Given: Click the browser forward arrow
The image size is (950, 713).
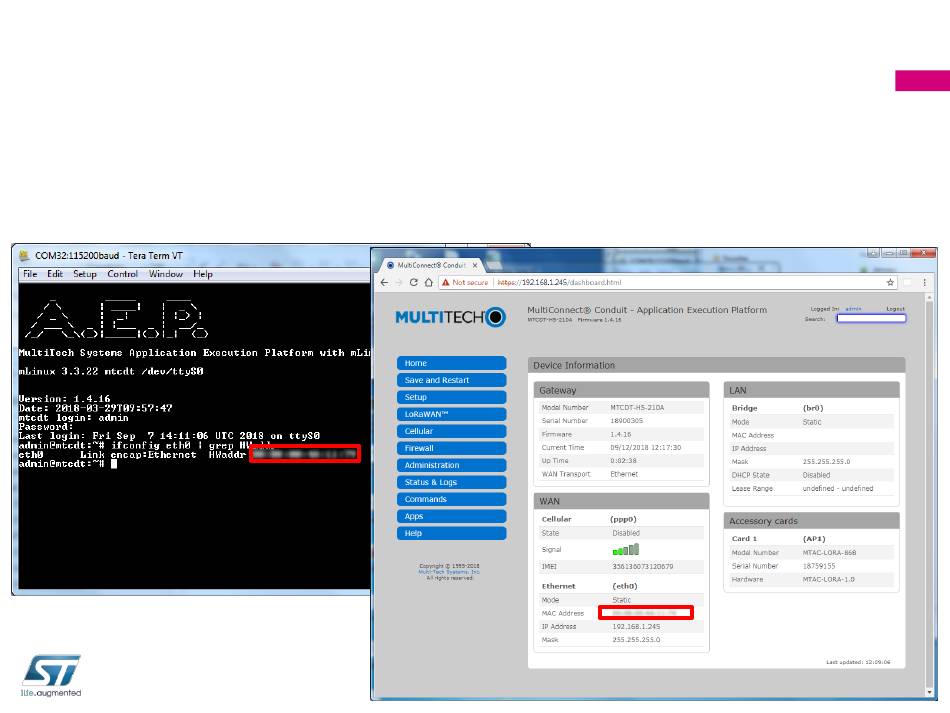Looking at the screenshot, I should pos(399,282).
